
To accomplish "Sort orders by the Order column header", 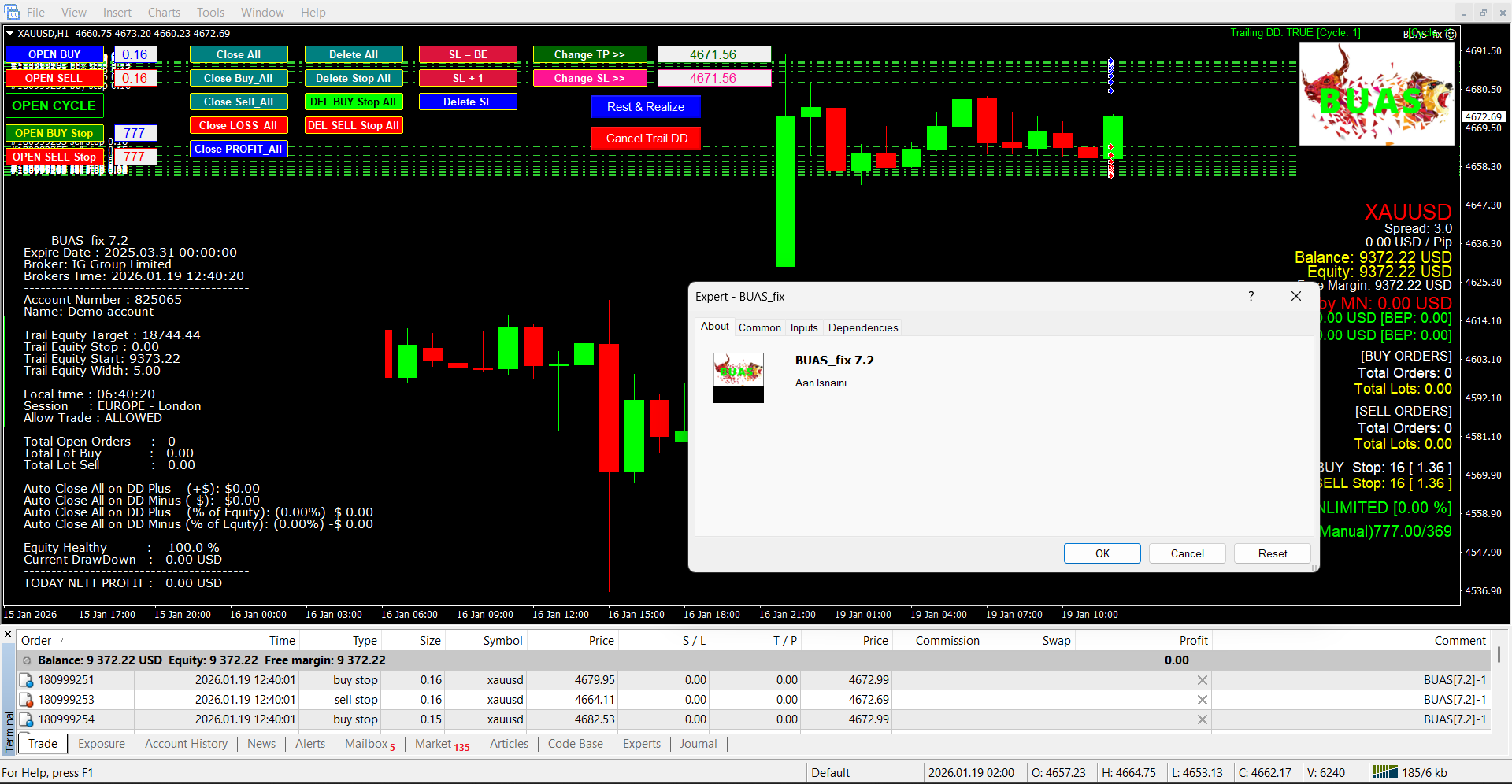I will pyautogui.click(x=37, y=641).
